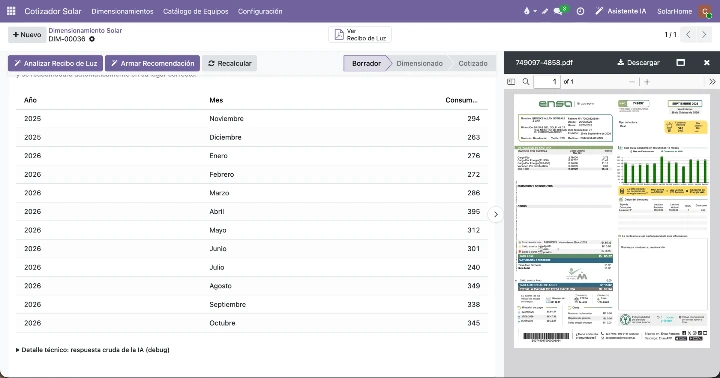Expand the debug tools dropdown arrow
The width and height of the screenshot is (720, 378).
[x=535, y=11]
